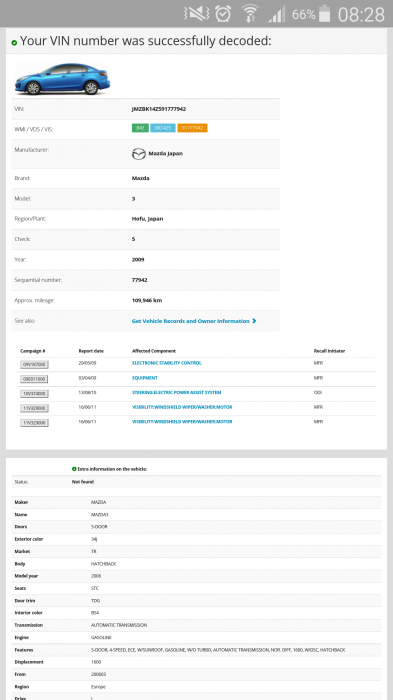The width and height of the screenshot is (393, 700).
Task: Open the EQUIPMENT recall link
Action: [145, 378]
